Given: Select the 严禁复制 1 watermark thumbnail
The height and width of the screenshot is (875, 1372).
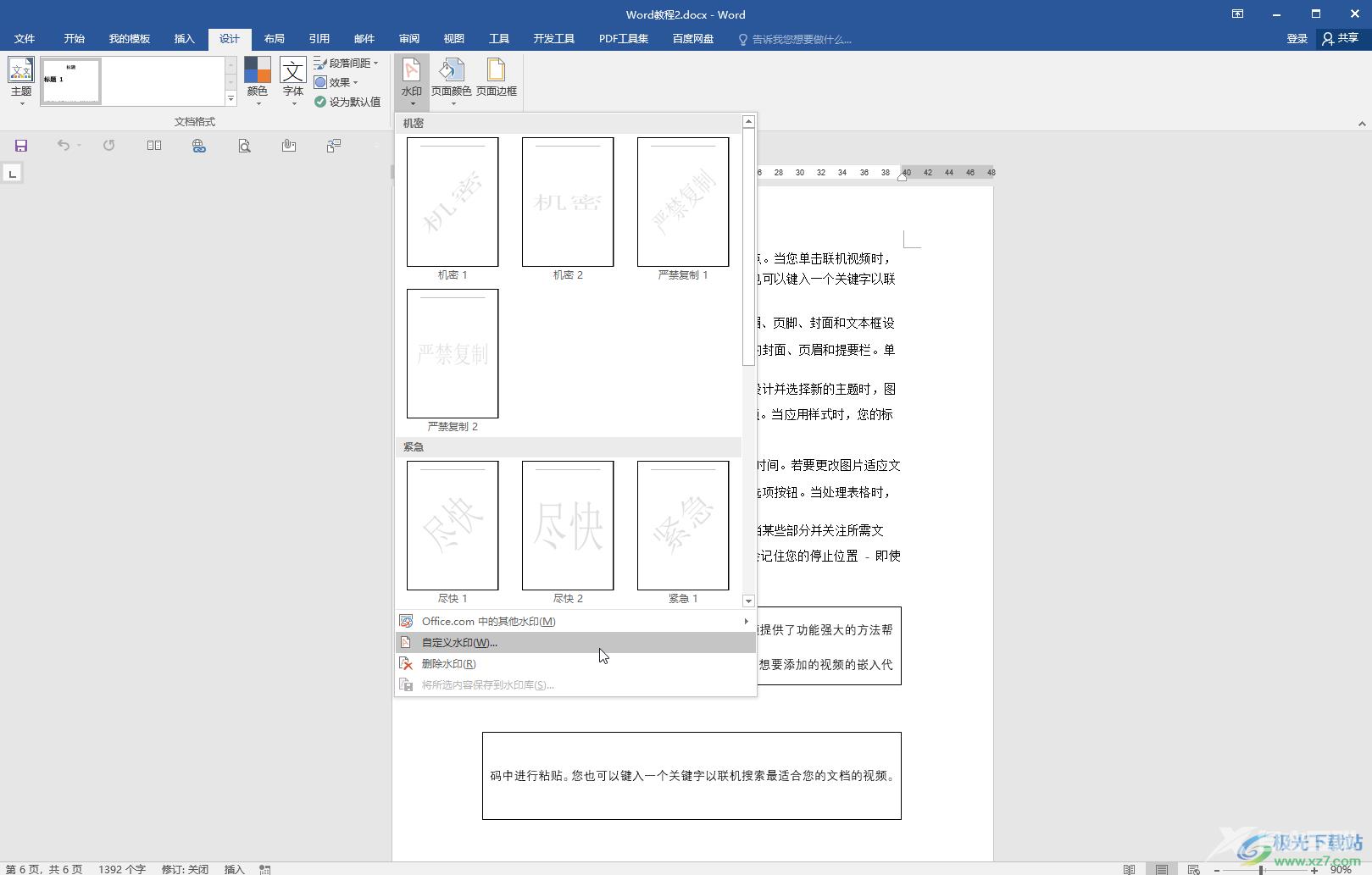Looking at the screenshot, I should [683, 202].
